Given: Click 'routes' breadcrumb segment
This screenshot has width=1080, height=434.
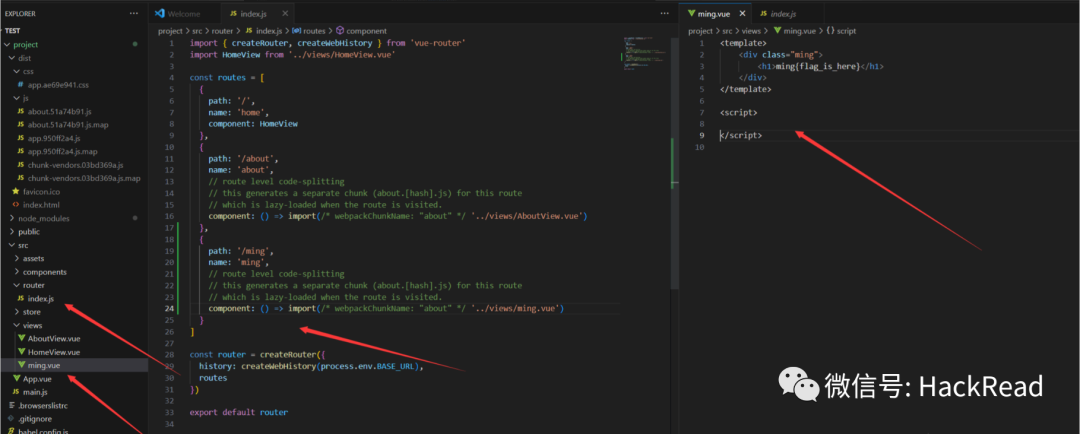Looking at the screenshot, I should tap(313, 31).
